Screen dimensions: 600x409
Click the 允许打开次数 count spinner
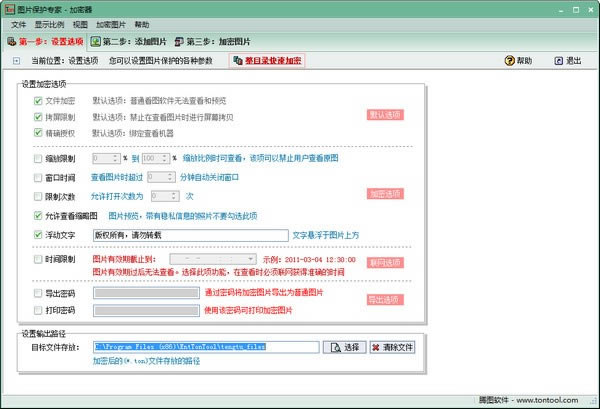(165, 196)
